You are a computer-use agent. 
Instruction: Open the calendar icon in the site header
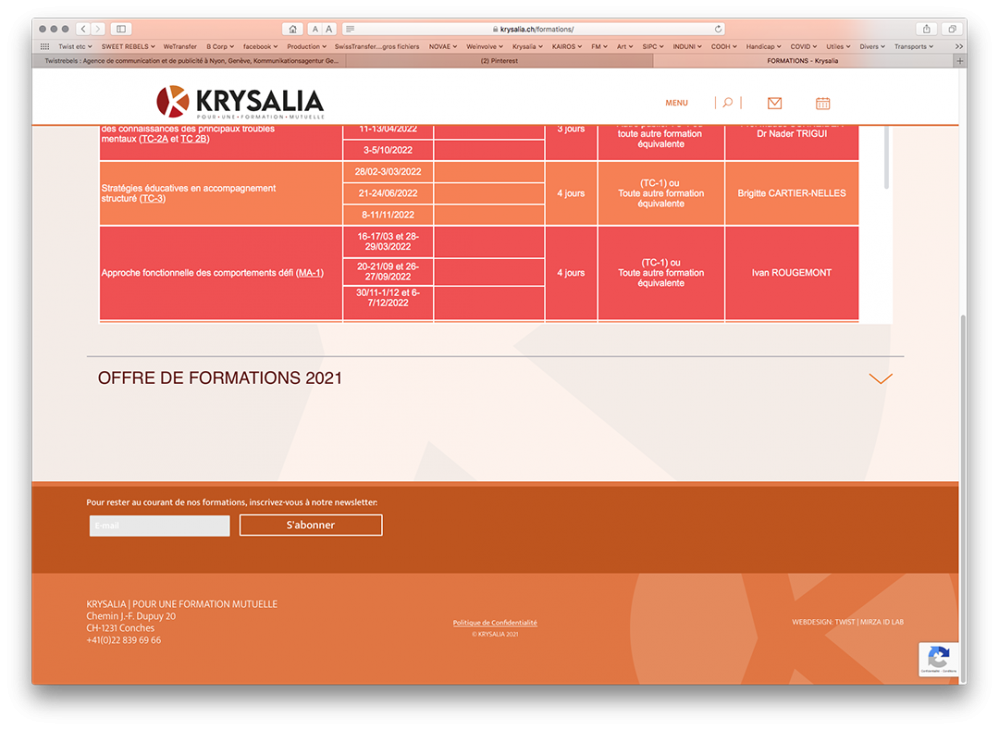point(822,102)
